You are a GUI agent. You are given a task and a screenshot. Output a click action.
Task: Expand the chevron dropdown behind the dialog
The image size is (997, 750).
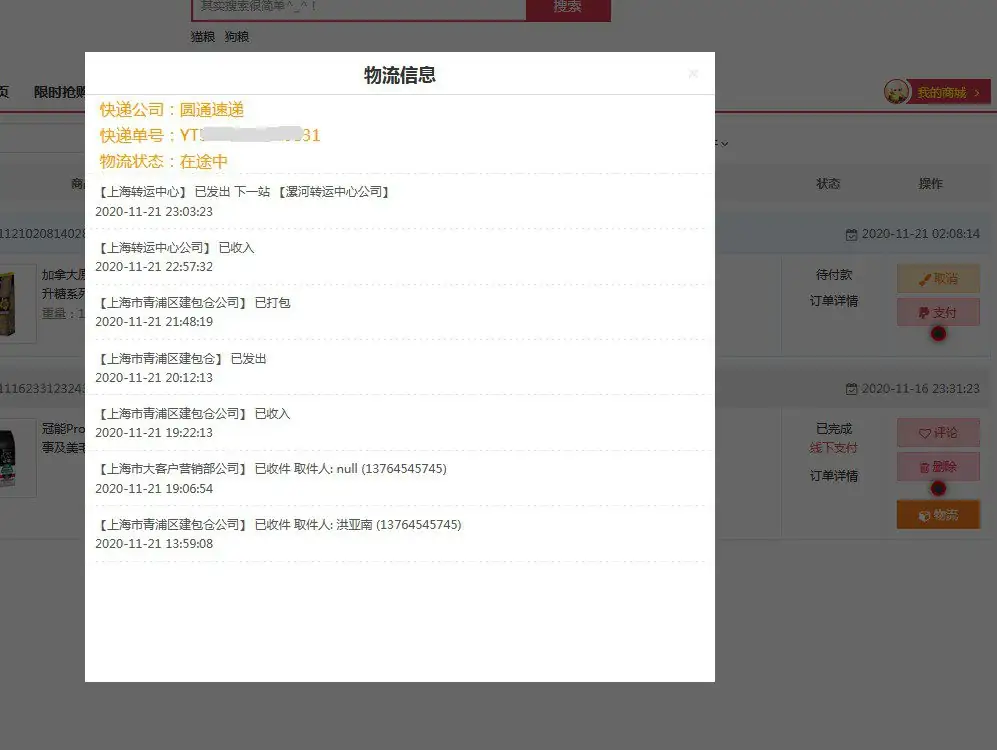point(724,142)
